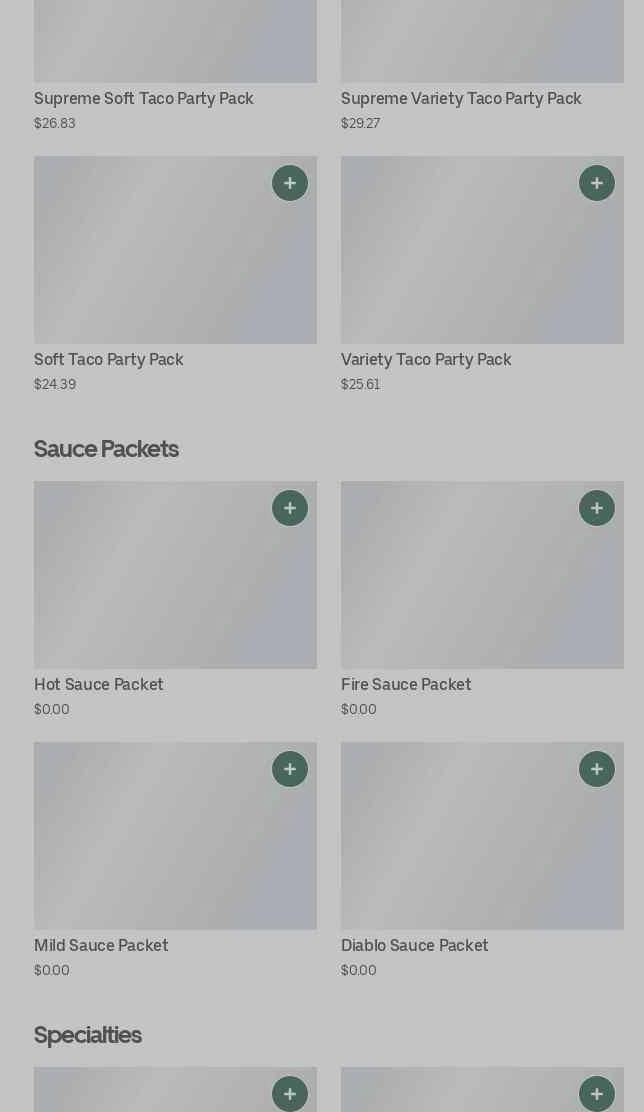Viewport: 644px width, 1112px height.
Task: Add Diablo Sauce Packet via plus icon
Action: [597, 769]
